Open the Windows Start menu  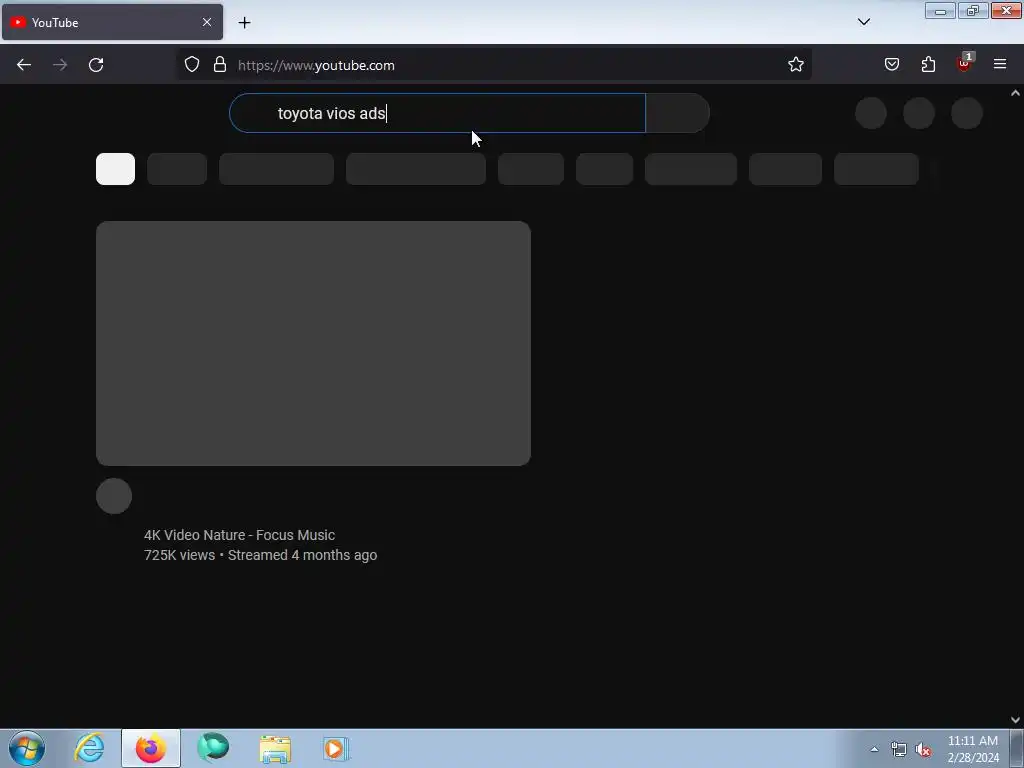click(26, 748)
